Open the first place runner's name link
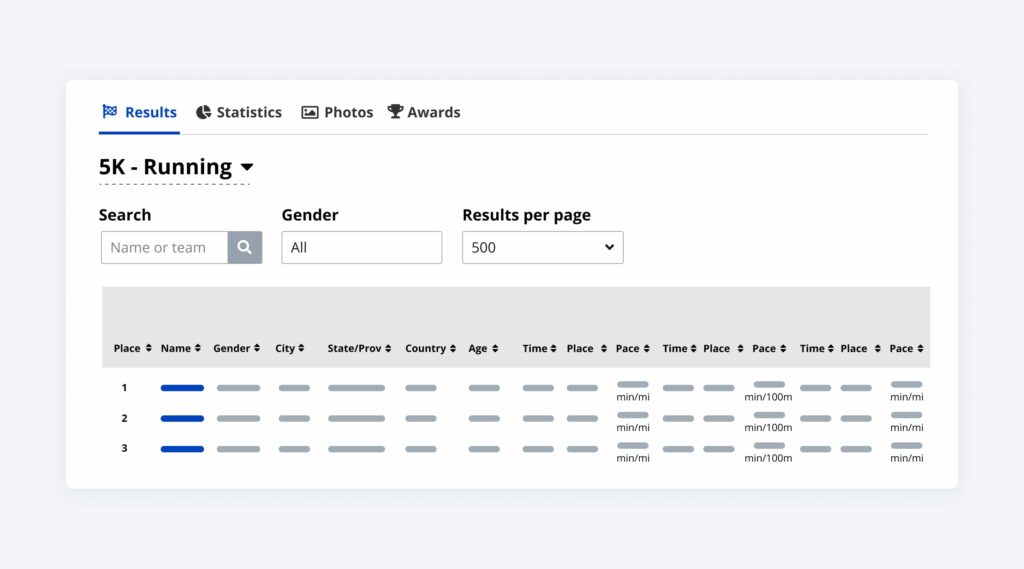Screen dimensions: 1024x569 [182, 388]
